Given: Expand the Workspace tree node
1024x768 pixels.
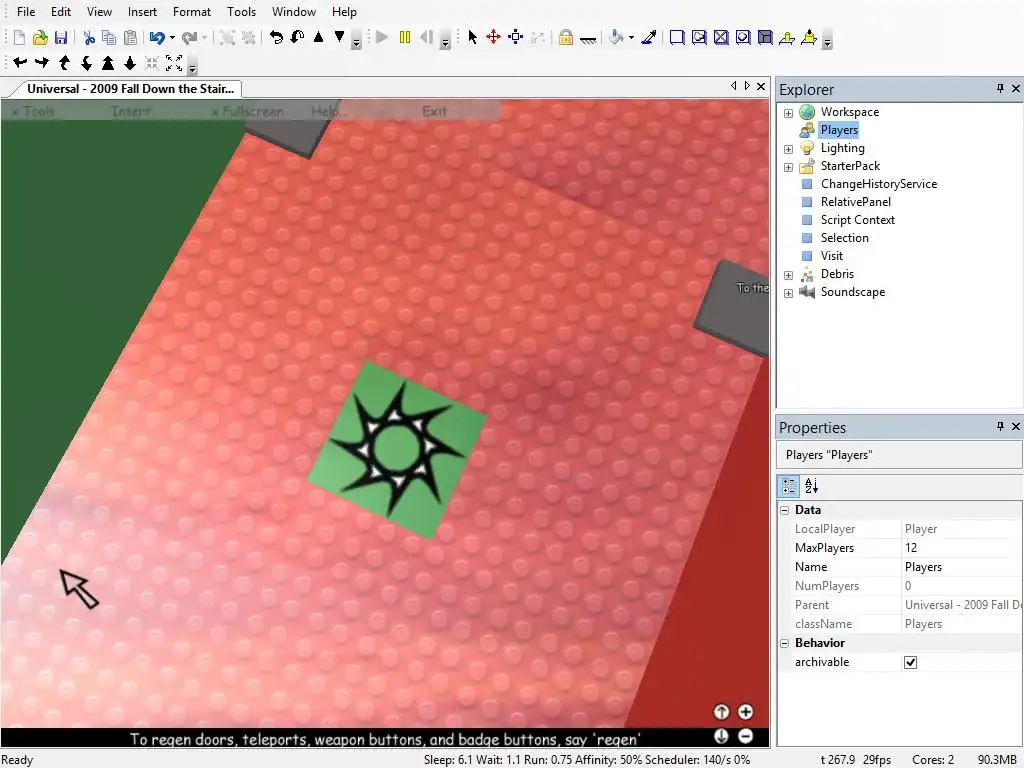Looking at the screenshot, I should 788,113.
